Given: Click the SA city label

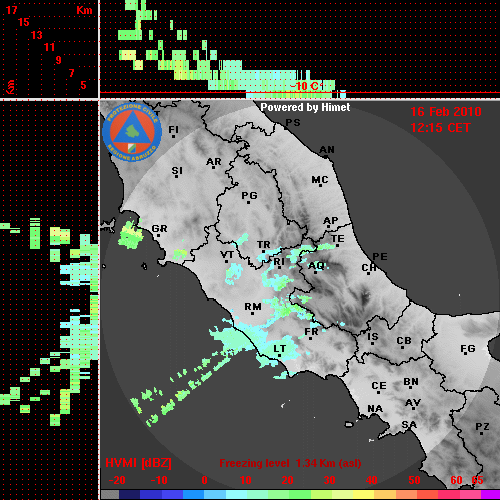Looking at the screenshot, I should point(409,425).
